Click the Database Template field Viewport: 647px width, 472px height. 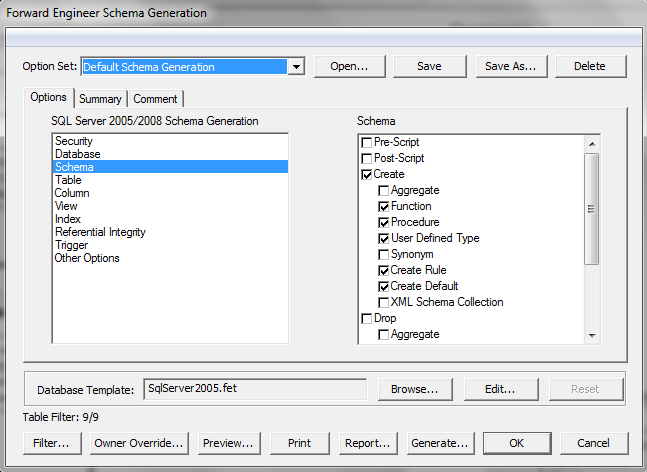[255, 389]
